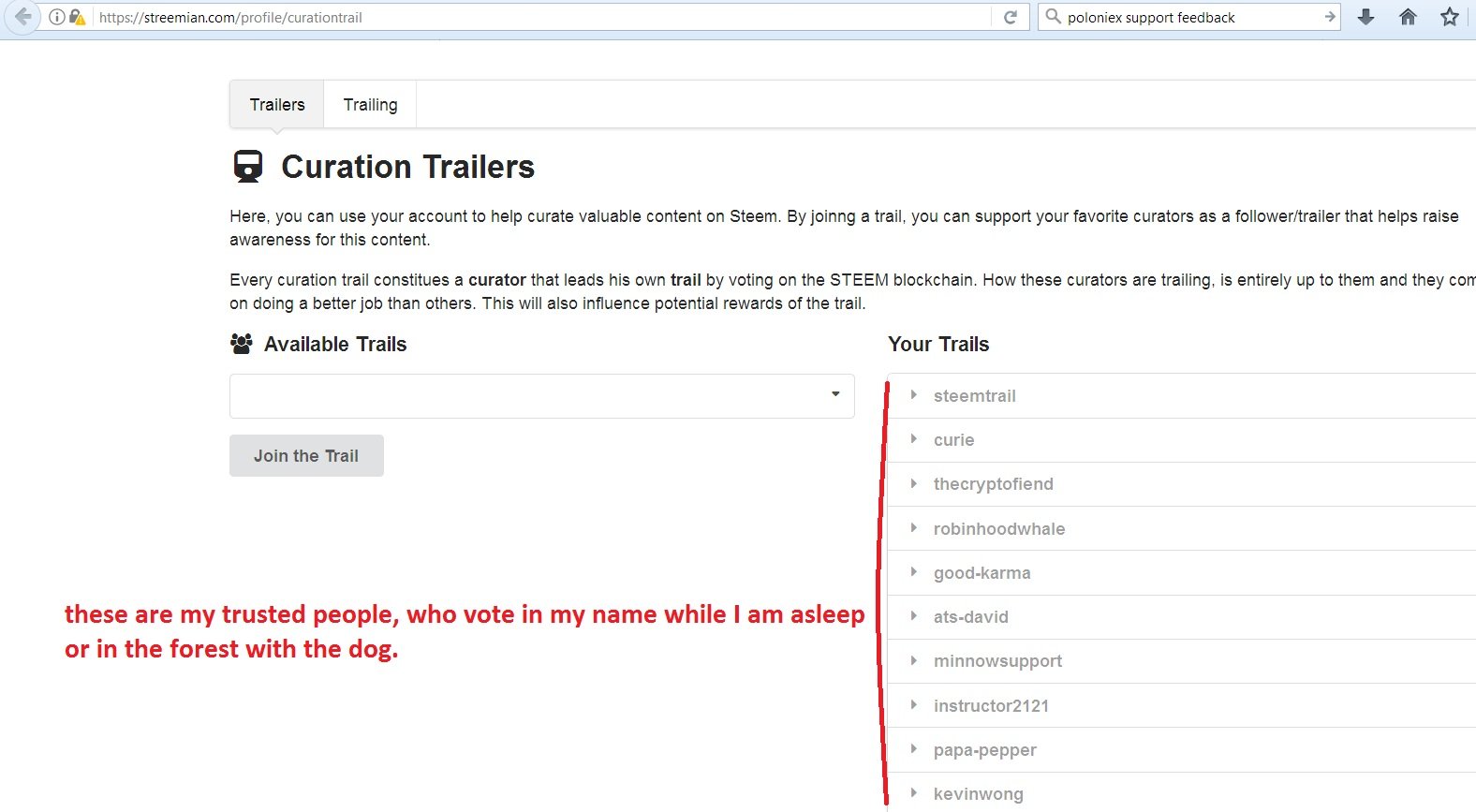Expand the good-karma trail entry

click(1181, 573)
